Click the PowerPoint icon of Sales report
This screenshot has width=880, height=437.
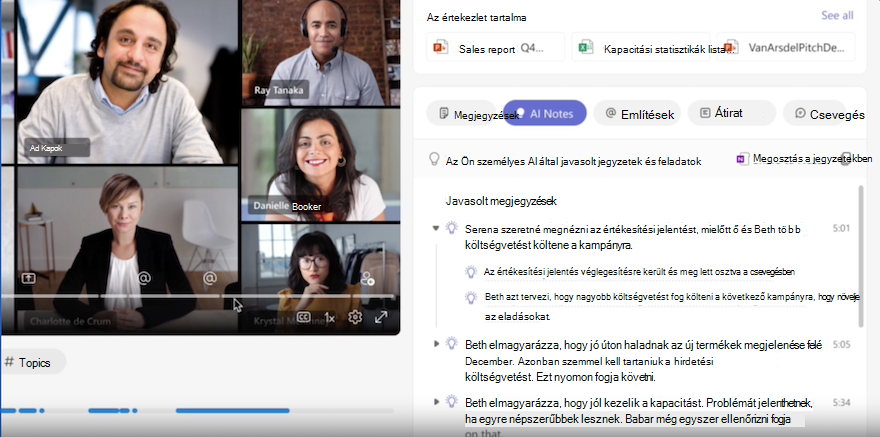click(x=441, y=48)
